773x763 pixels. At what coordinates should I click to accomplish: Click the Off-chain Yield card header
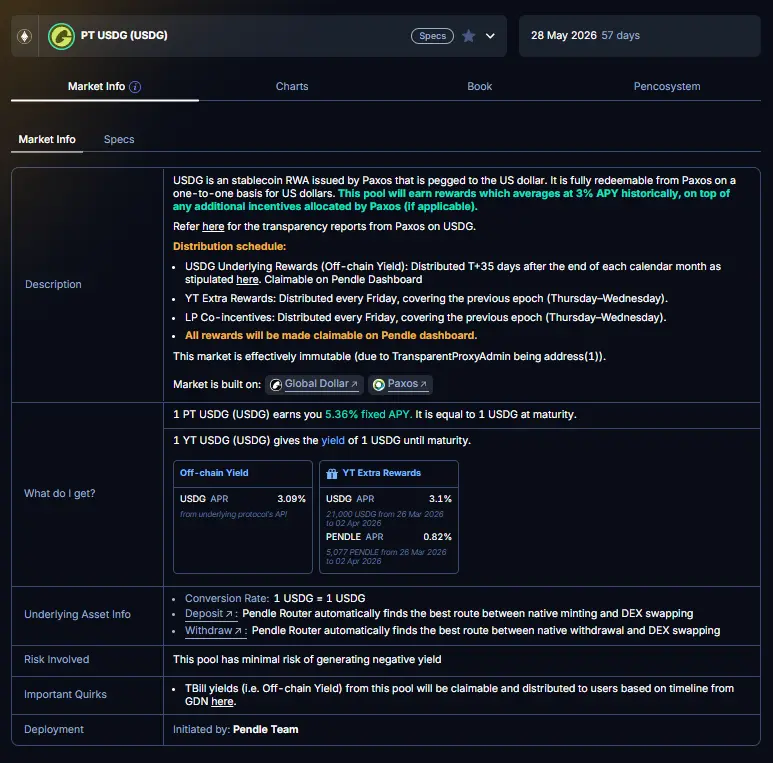(x=243, y=473)
